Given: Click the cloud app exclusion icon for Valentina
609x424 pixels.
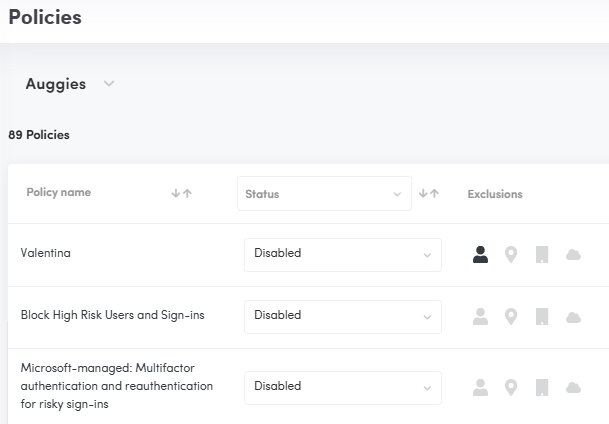Looking at the screenshot, I should coord(573,255).
